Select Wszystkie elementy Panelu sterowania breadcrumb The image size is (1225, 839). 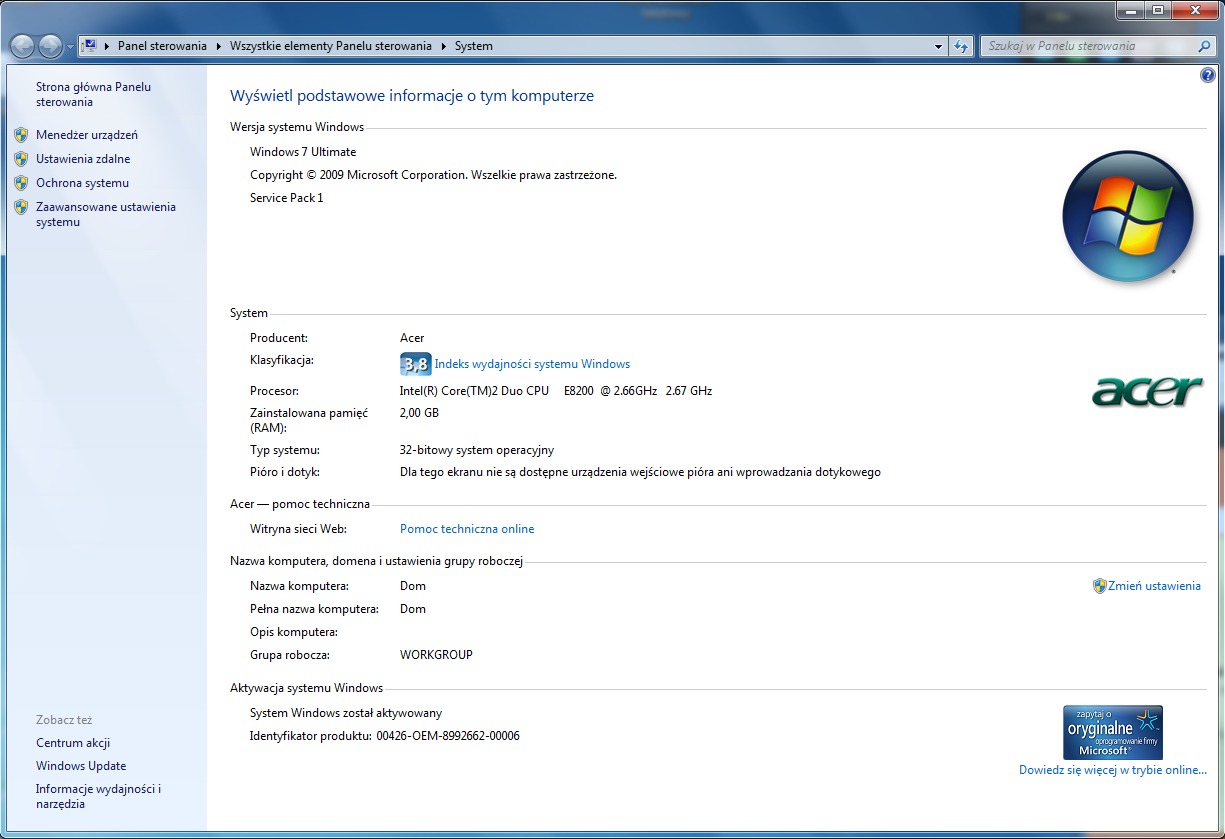click(x=331, y=46)
